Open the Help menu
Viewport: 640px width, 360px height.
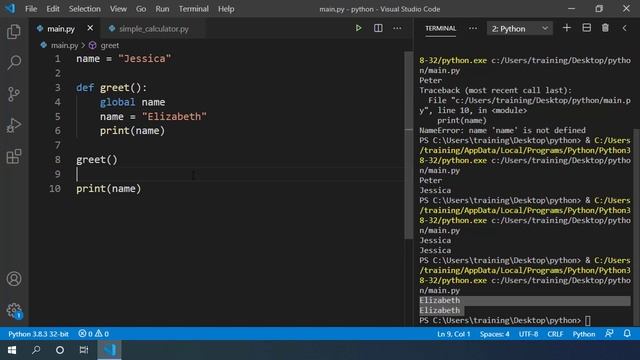tap(226, 9)
